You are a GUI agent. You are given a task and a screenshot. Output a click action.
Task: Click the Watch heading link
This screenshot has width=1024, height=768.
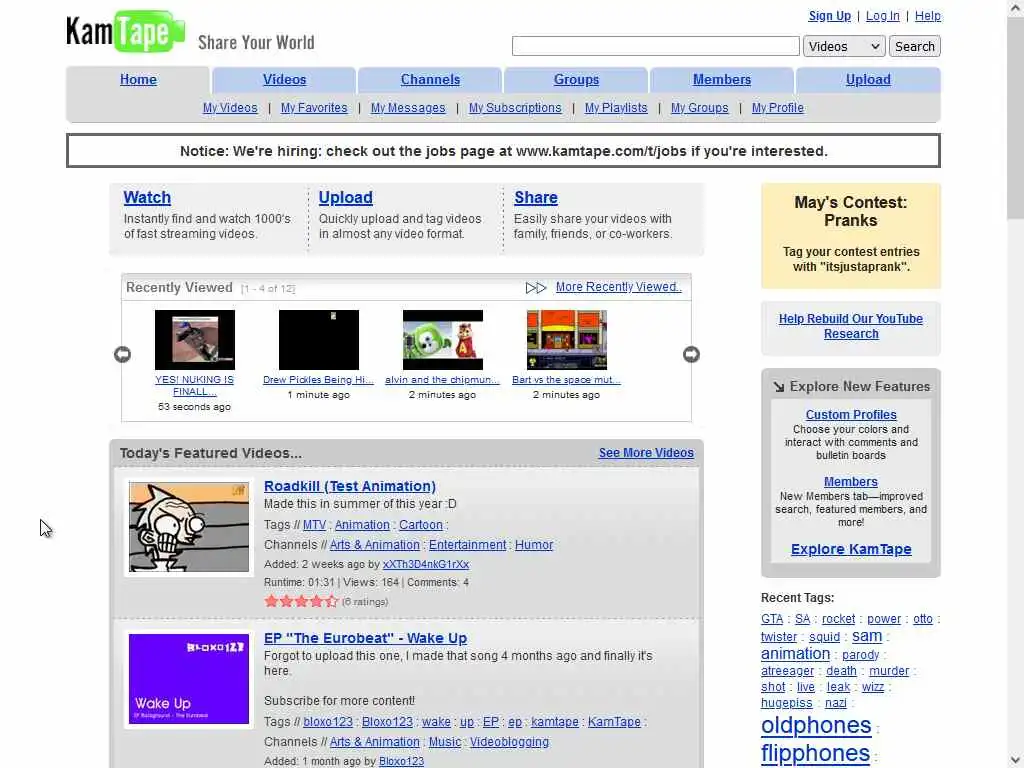[147, 197]
